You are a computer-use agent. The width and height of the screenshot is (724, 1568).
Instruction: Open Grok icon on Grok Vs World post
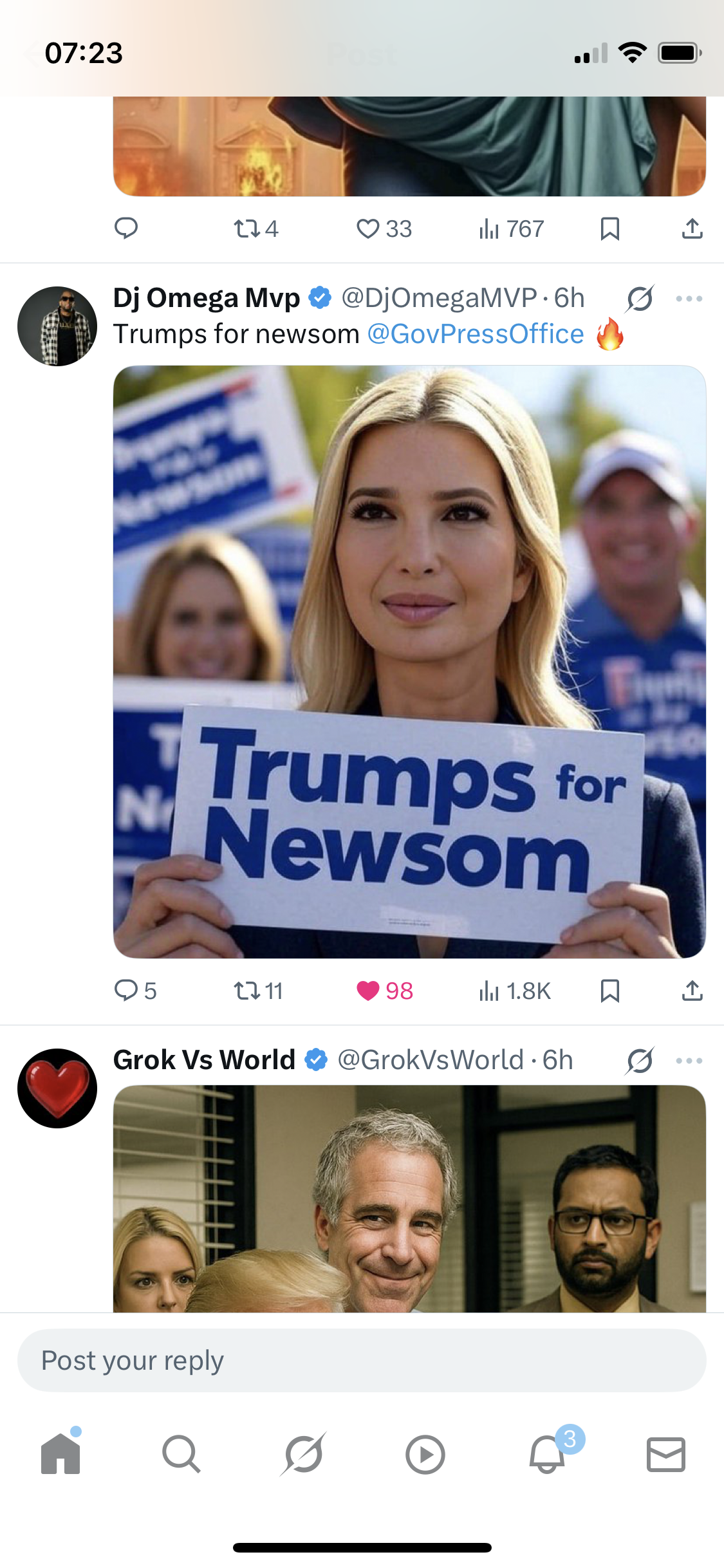(x=640, y=1061)
